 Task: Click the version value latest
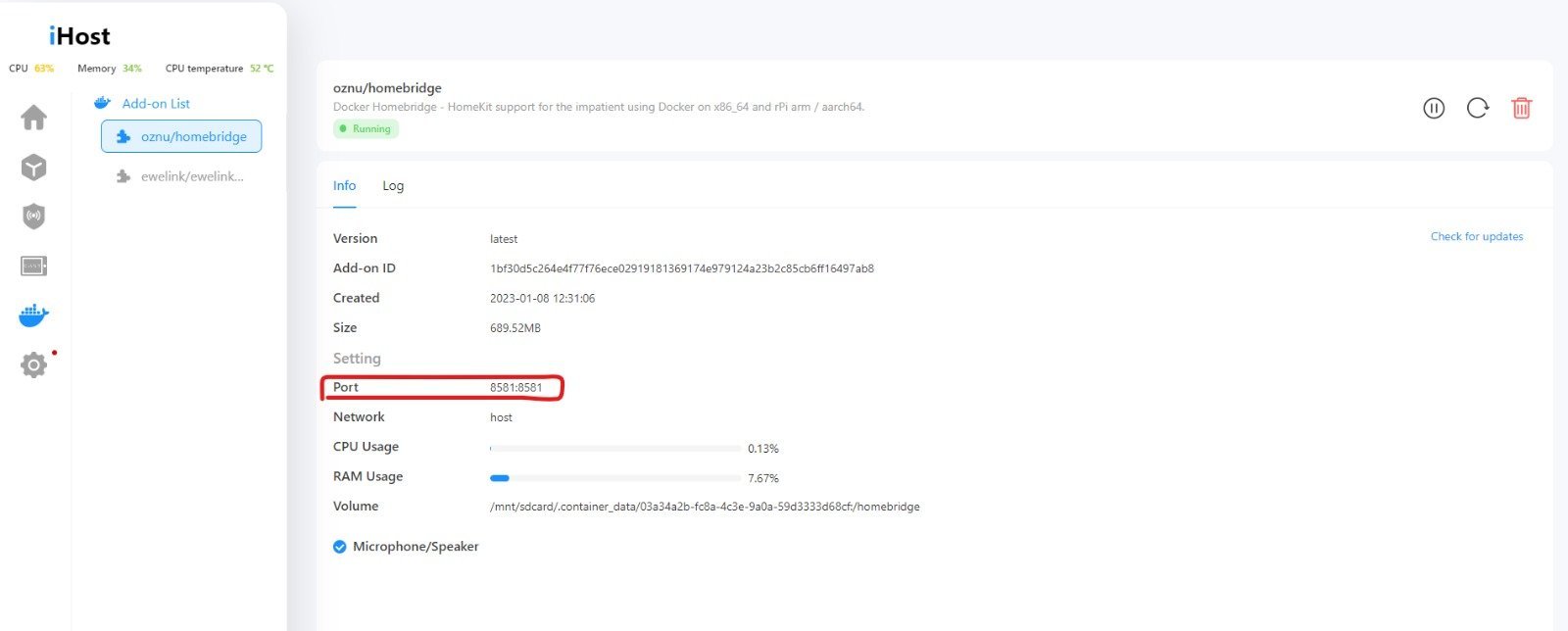(504, 239)
